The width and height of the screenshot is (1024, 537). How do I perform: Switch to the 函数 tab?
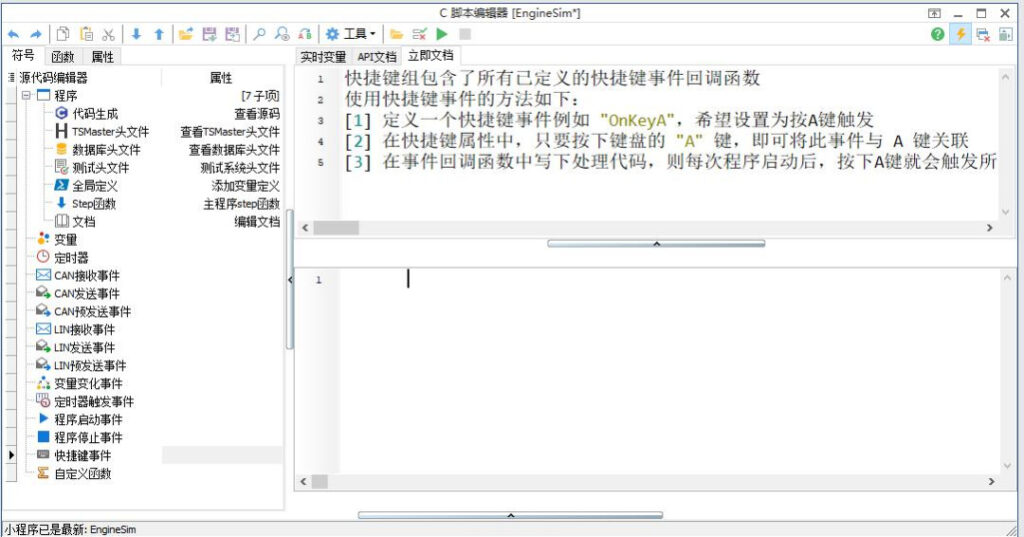63,57
